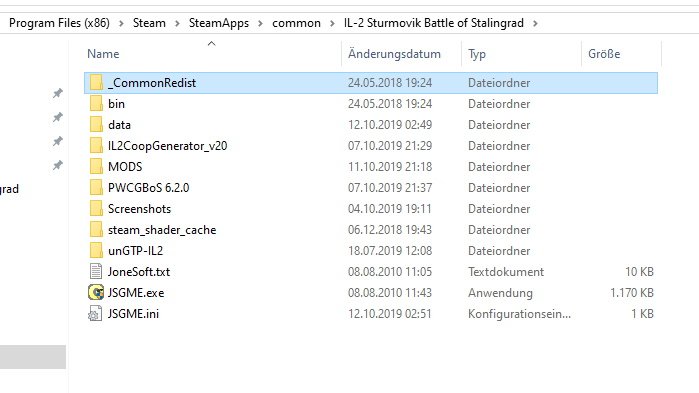Screen dimensions: 699x393
Task: Select the _CommonRedist folder icon
Action: tap(96, 82)
